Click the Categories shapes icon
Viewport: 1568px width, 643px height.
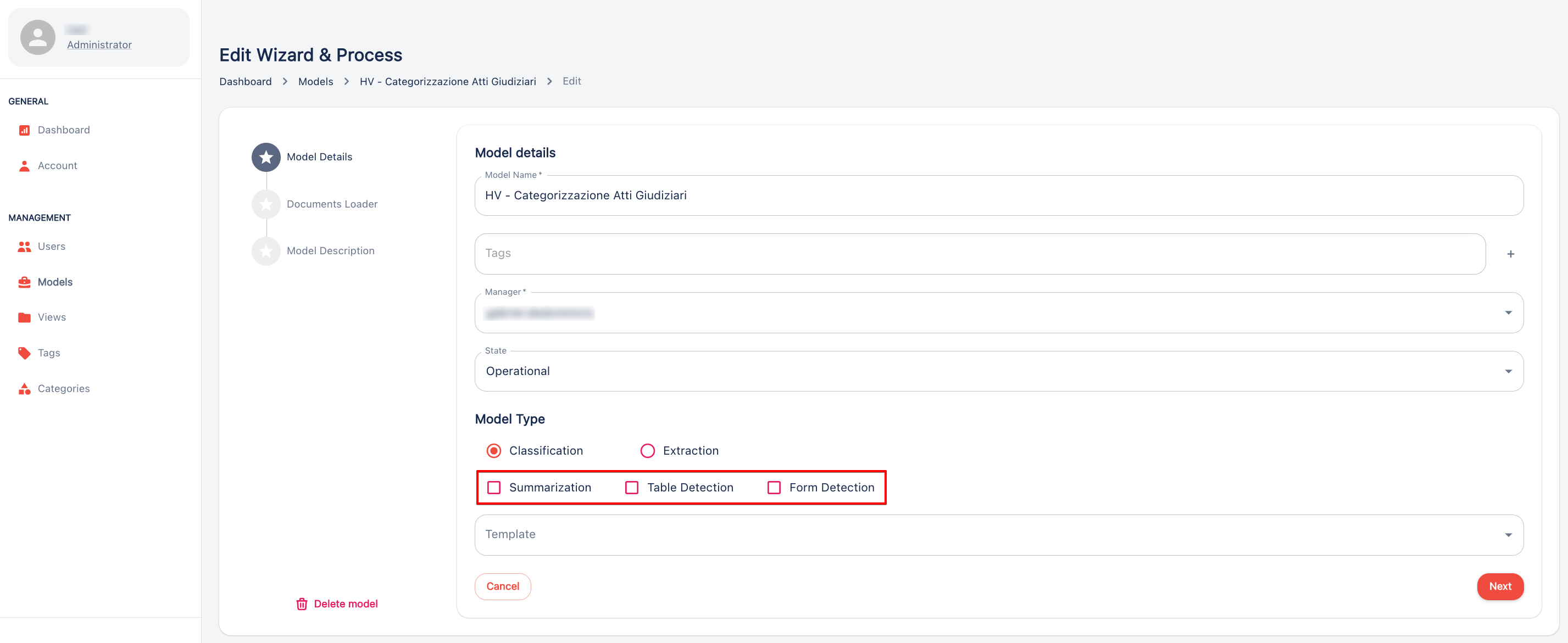(x=24, y=389)
